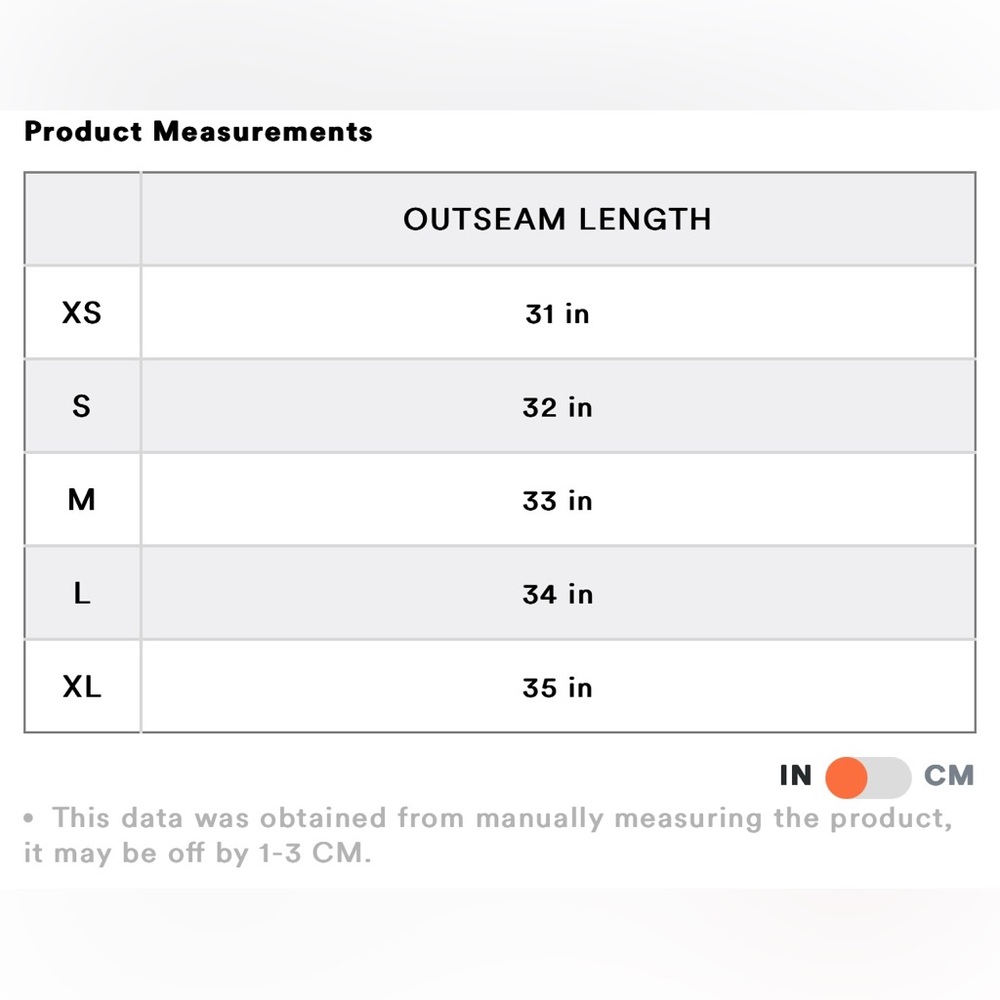The height and width of the screenshot is (1000, 1000).
Task: Select the IN unit label
Action: pos(795,776)
